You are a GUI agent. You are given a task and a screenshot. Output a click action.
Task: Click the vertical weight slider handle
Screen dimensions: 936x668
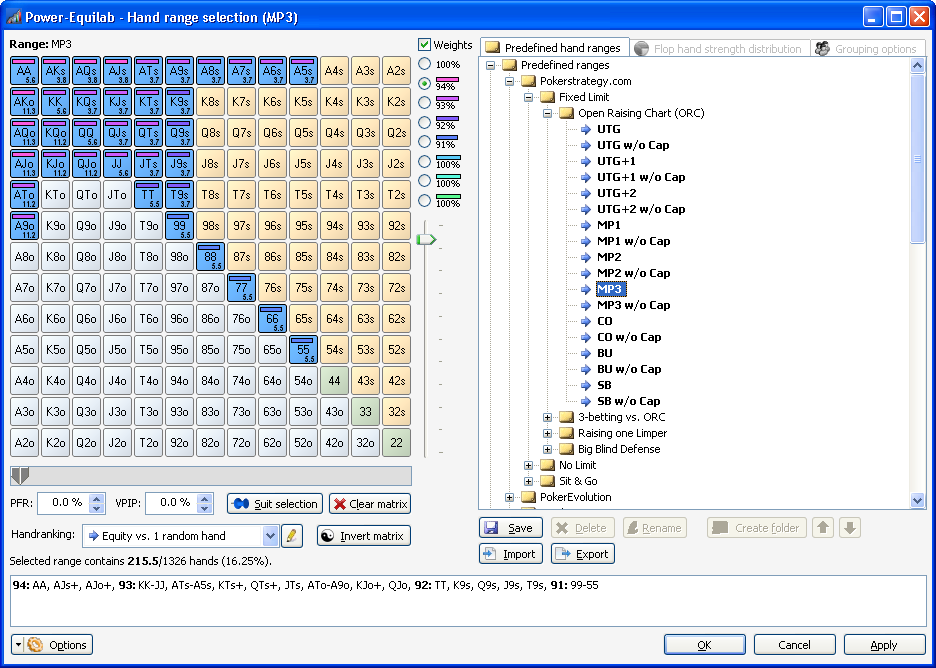pos(426,239)
